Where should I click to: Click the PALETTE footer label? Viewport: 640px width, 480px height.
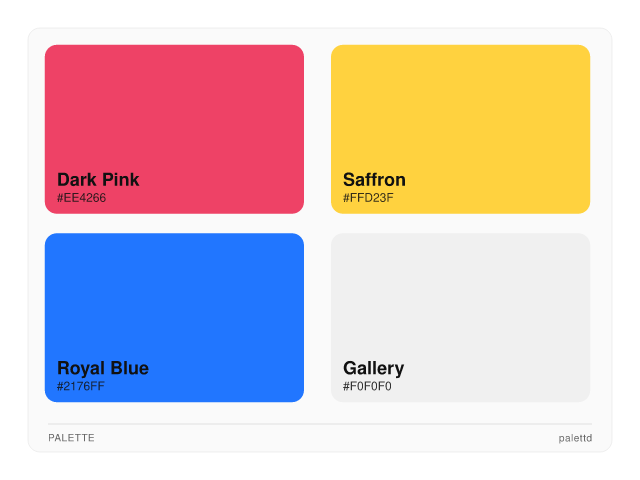coord(71,438)
